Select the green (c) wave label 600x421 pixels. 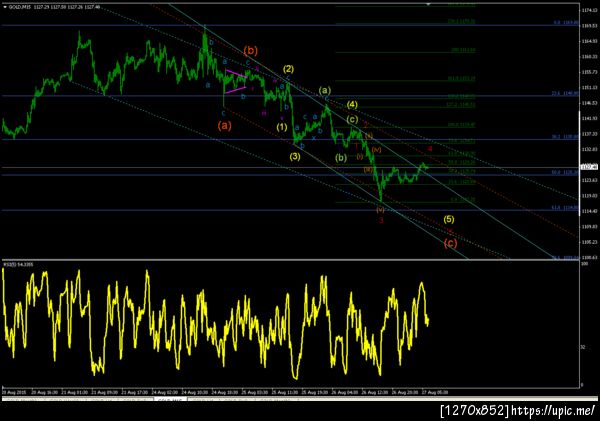(352, 119)
